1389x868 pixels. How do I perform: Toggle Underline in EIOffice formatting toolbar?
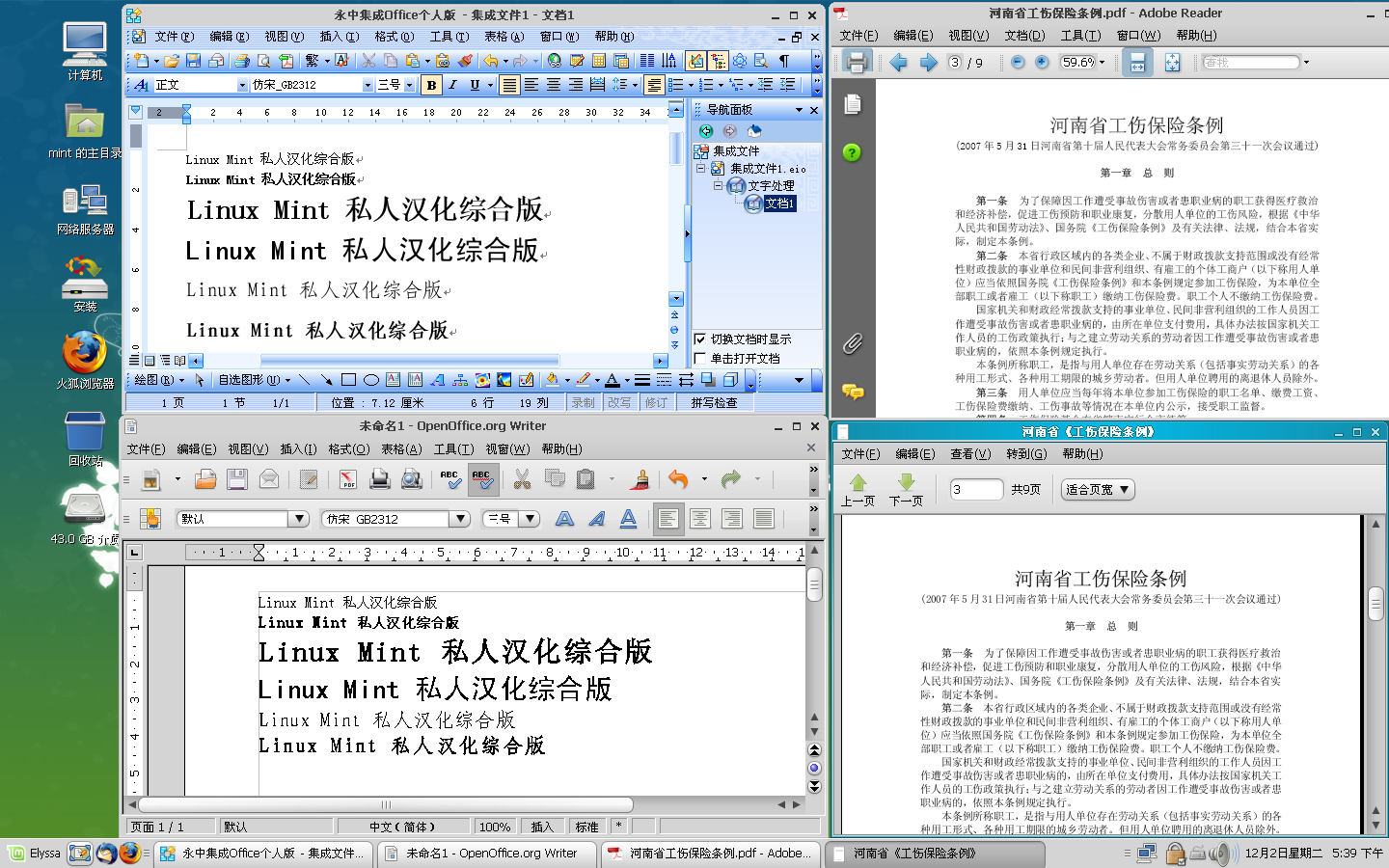point(475,85)
